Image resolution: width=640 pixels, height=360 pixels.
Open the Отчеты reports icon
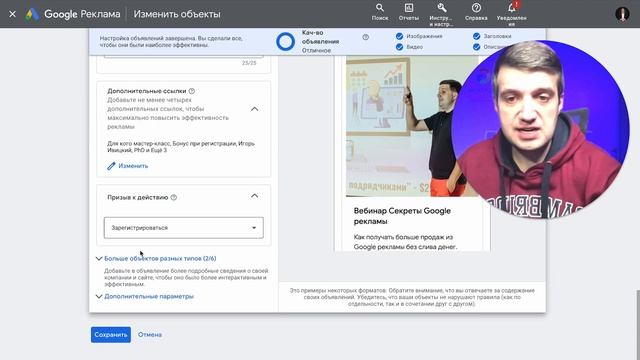(409, 12)
